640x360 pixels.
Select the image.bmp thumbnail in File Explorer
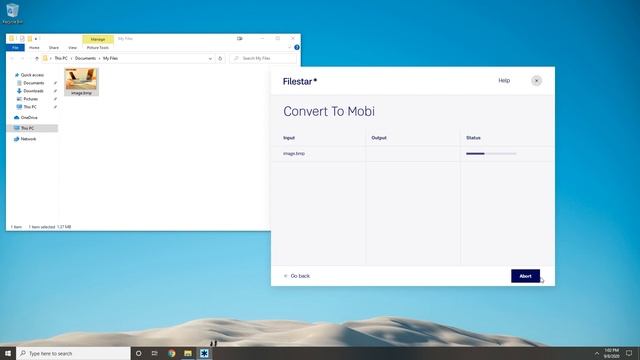(81, 82)
